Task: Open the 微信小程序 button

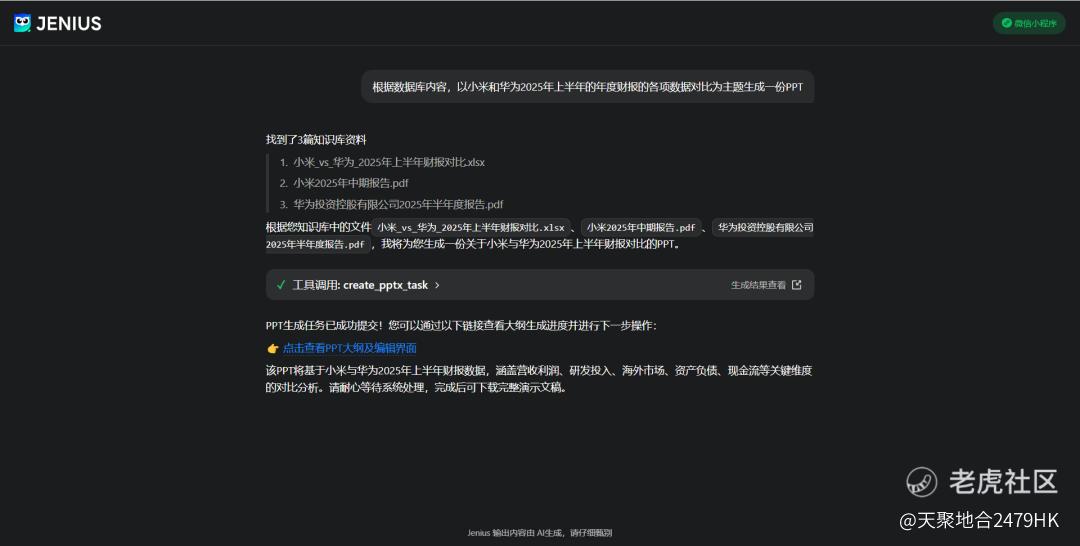Action: click(x=1028, y=23)
